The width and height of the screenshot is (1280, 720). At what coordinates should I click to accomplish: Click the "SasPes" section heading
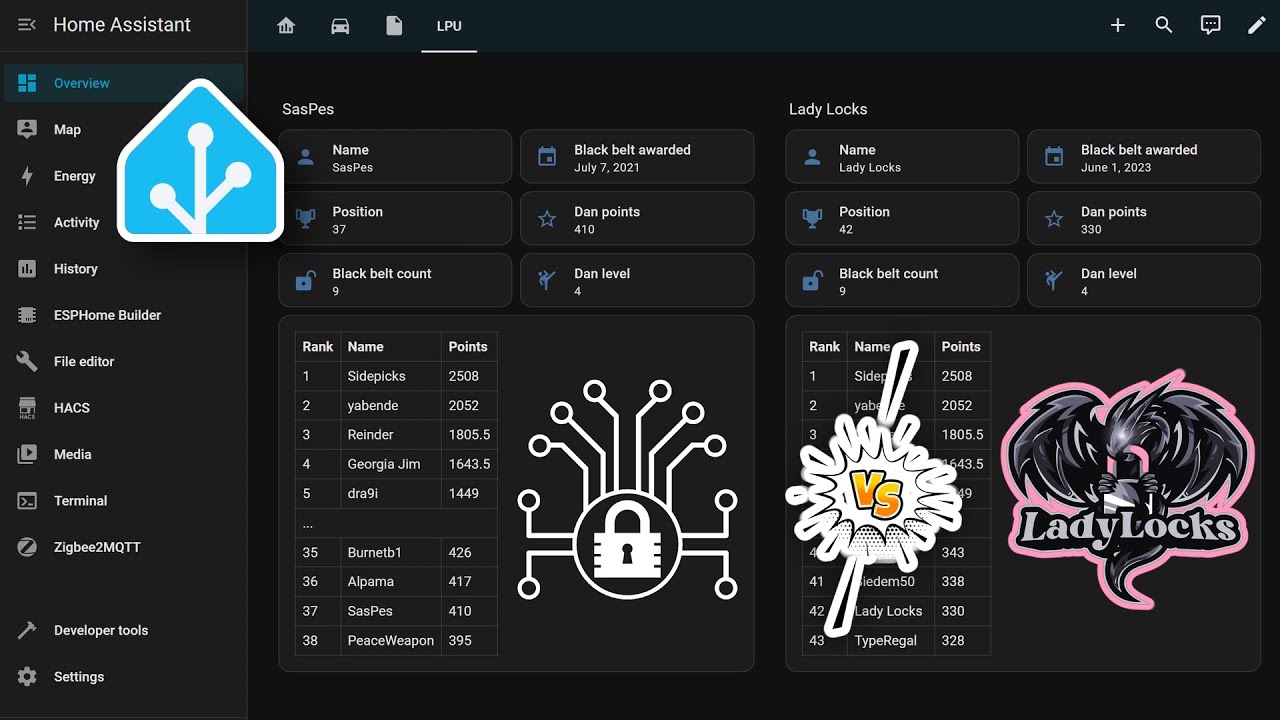point(308,109)
